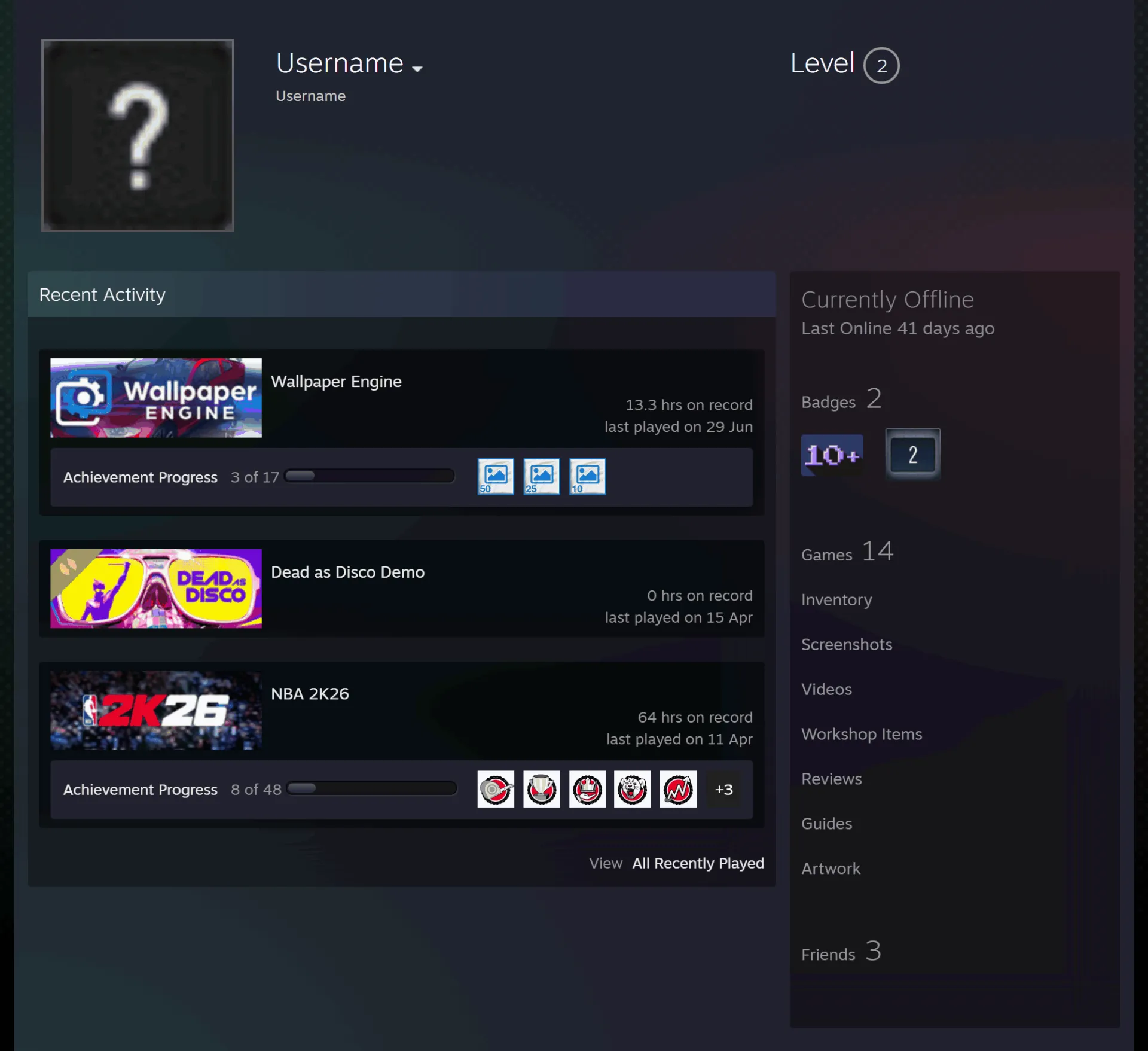Open the level 2 community badge
The image size is (1148, 1051).
(x=913, y=455)
